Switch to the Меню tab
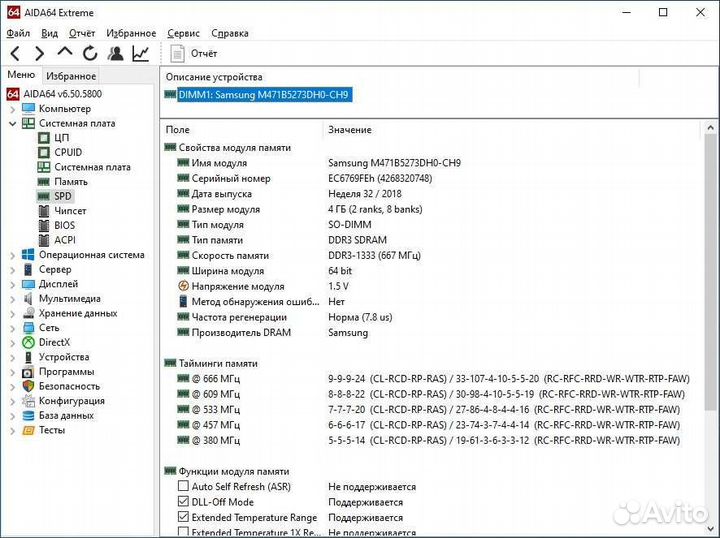 tap(21, 75)
